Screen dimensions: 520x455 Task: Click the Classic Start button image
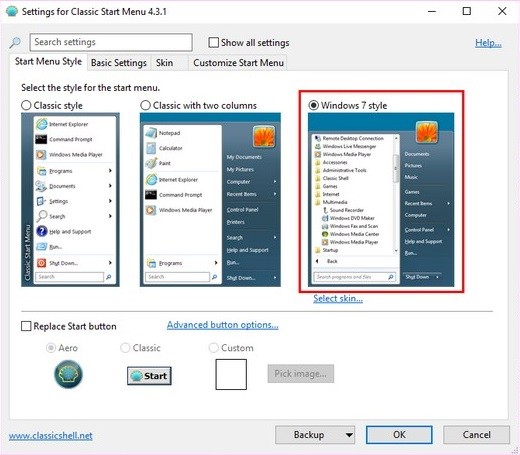click(149, 376)
